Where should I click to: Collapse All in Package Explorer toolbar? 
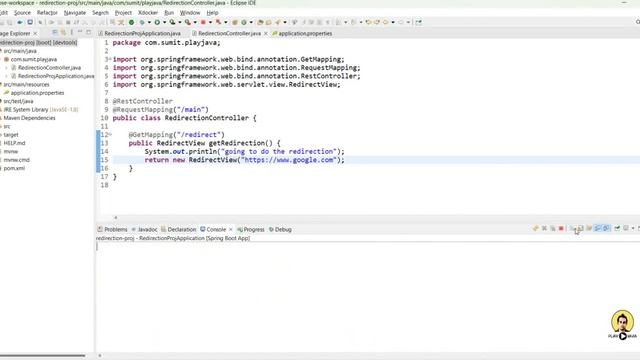pos(54,33)
